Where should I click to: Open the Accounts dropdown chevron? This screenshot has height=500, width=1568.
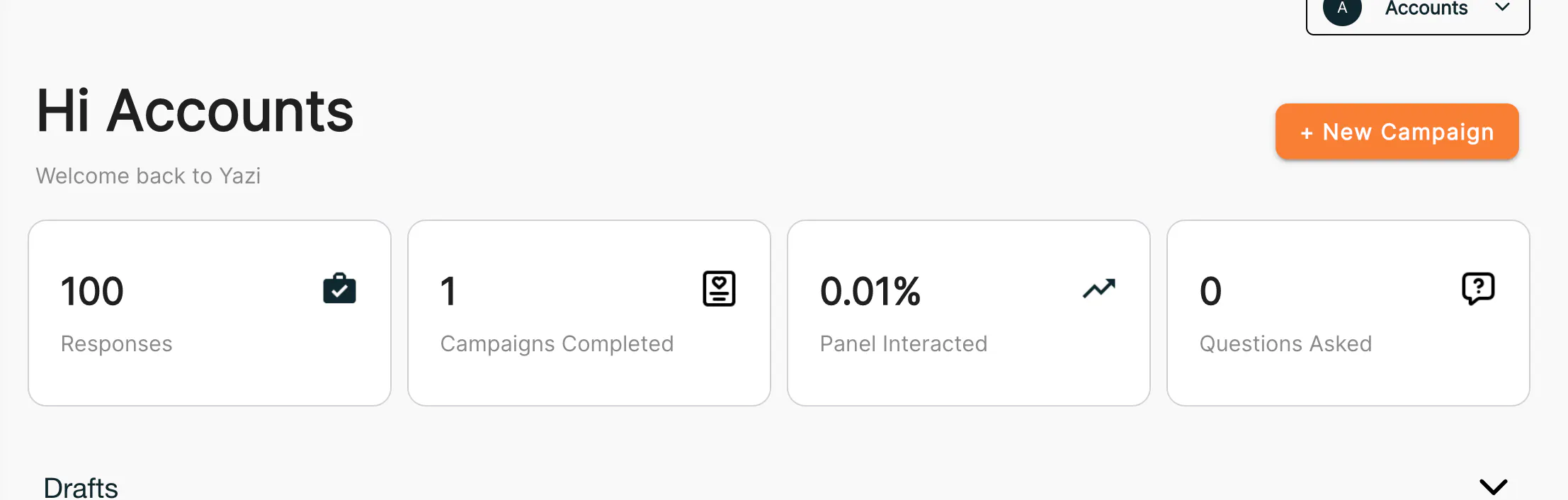[1502, 8]
